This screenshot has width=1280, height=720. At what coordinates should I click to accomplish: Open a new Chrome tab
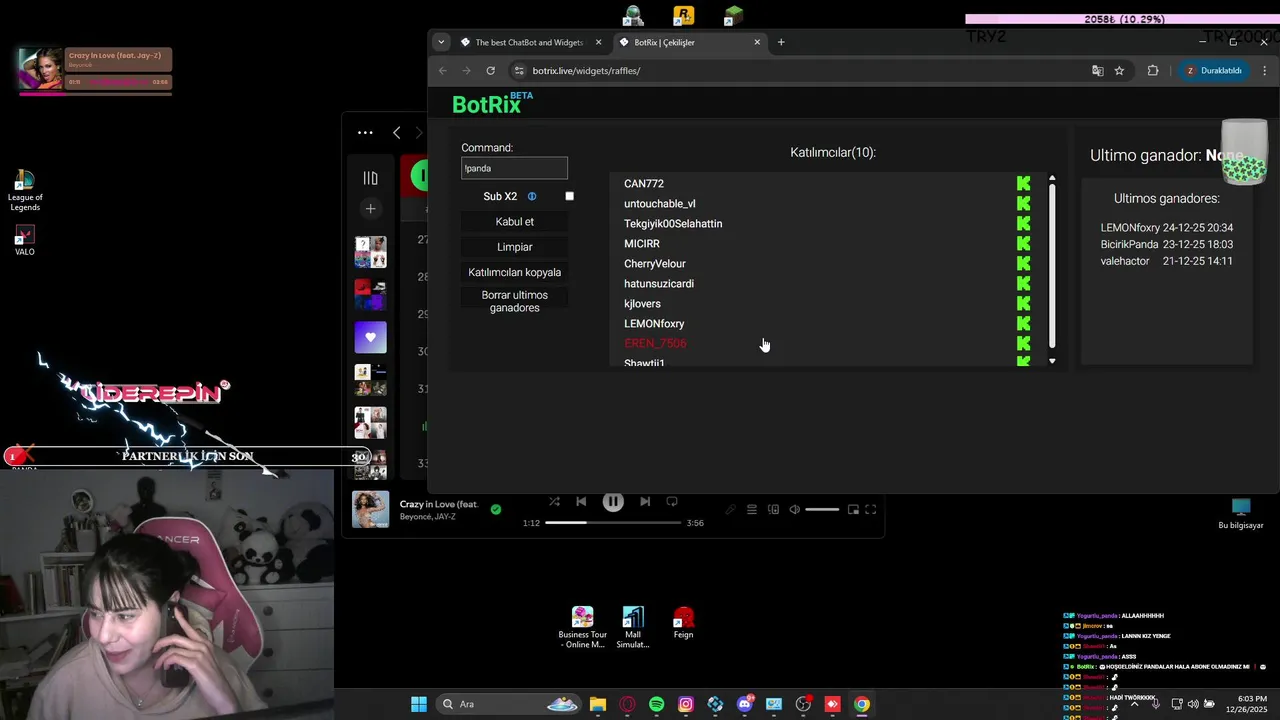[x=781, y=42]
